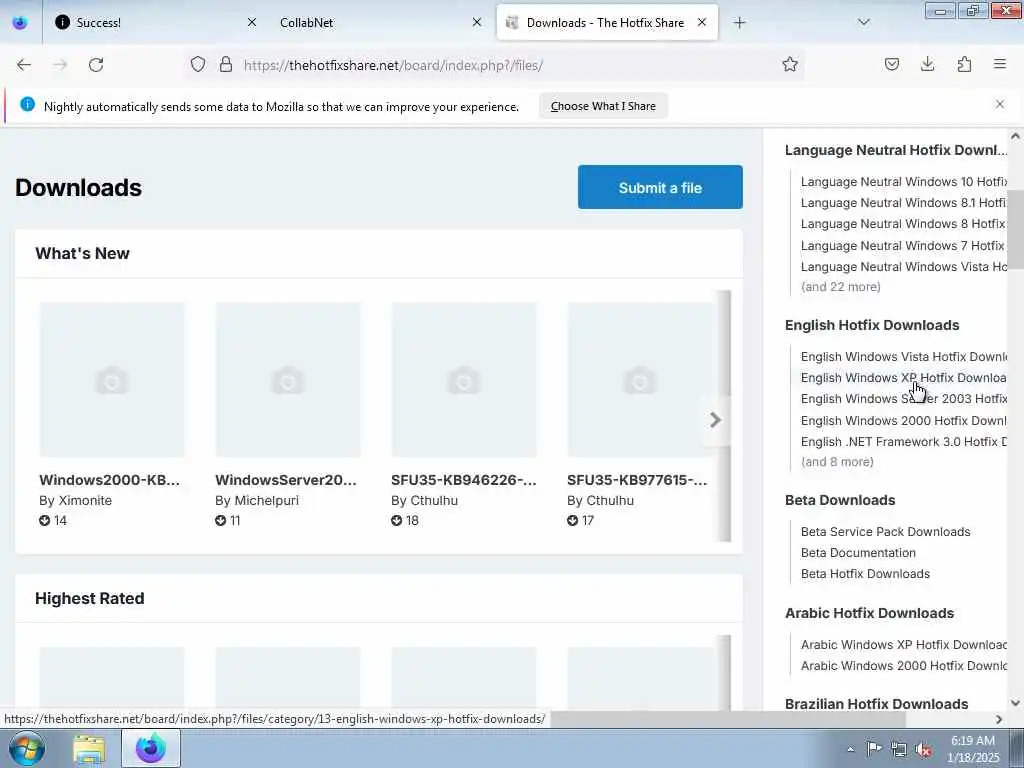Viewport: 1024px width, 768px height.
Task: Open Language Neutral Windows 10 Hotfix link
Action: tap(903, 182)
